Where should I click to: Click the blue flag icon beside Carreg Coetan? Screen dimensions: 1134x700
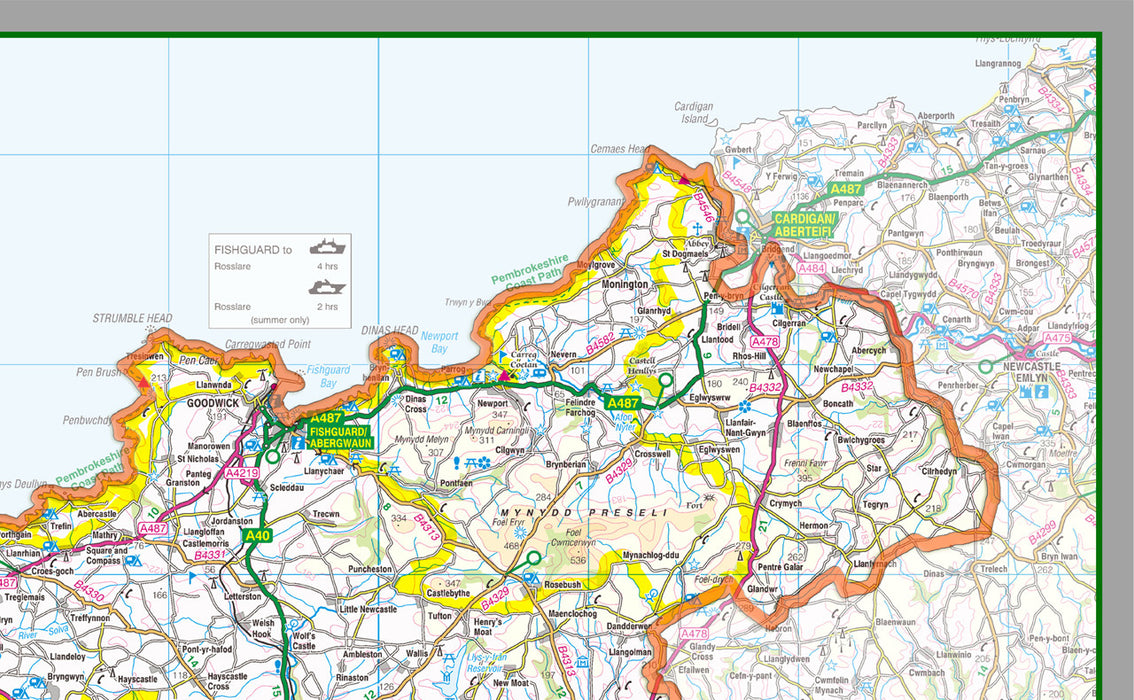504,357
